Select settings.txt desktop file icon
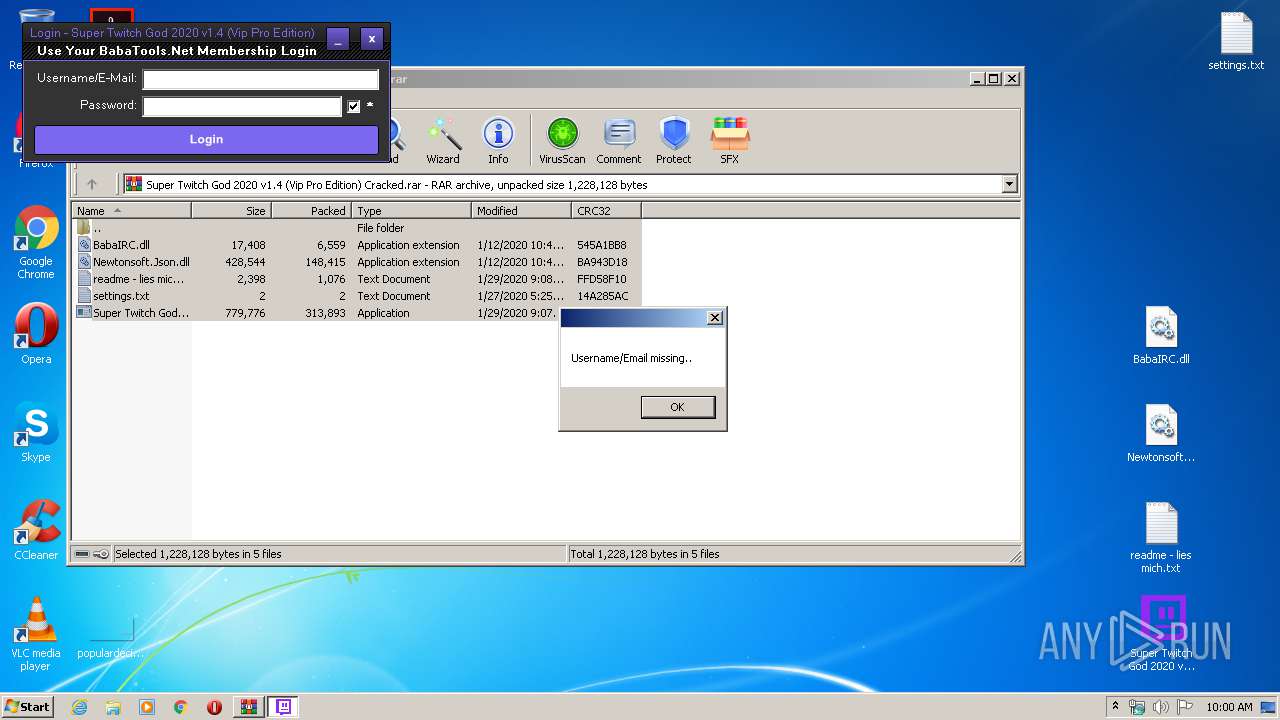This screenshot has height=720, width=1280. 1236,42
